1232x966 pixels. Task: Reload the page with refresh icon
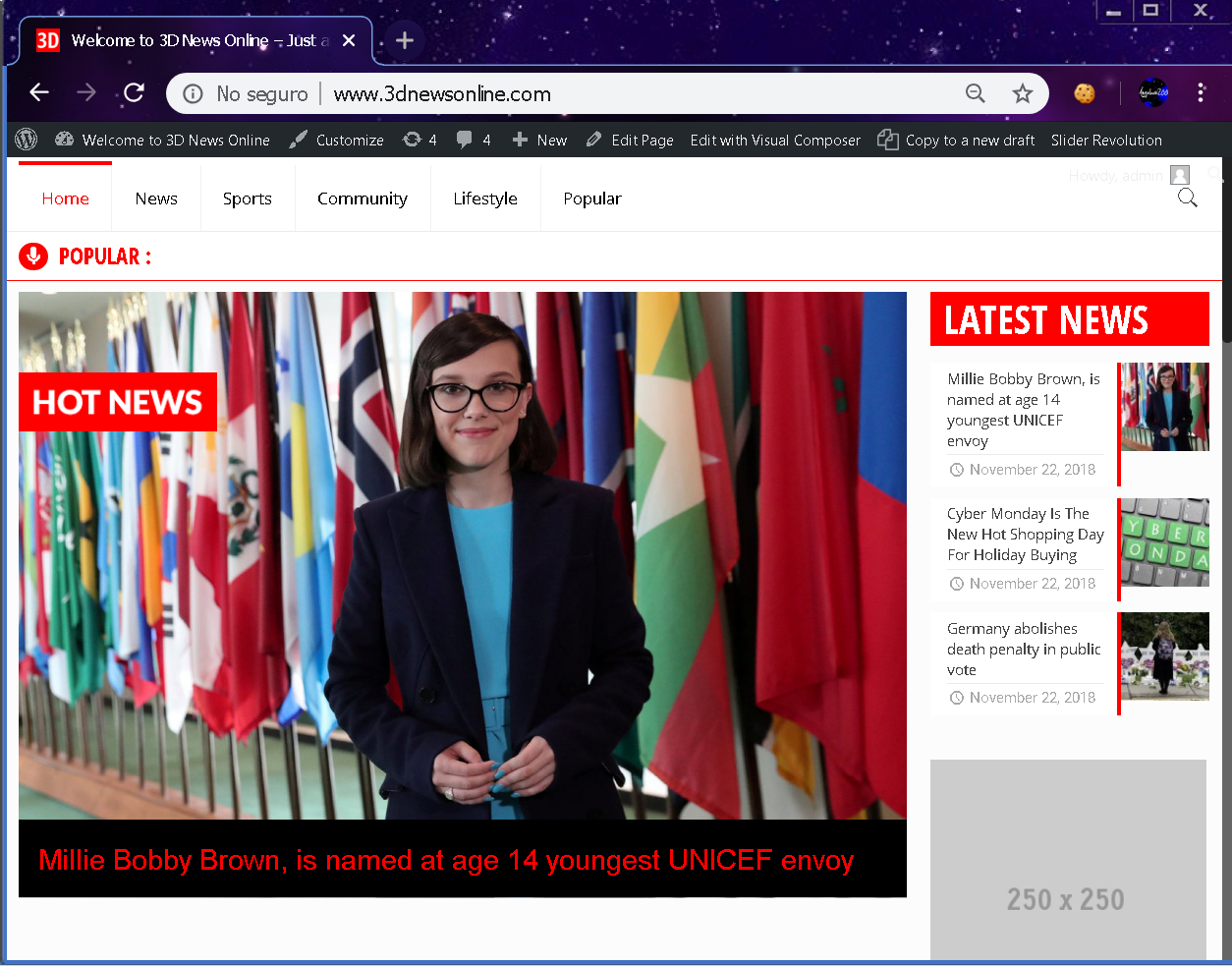pos(135,92)
